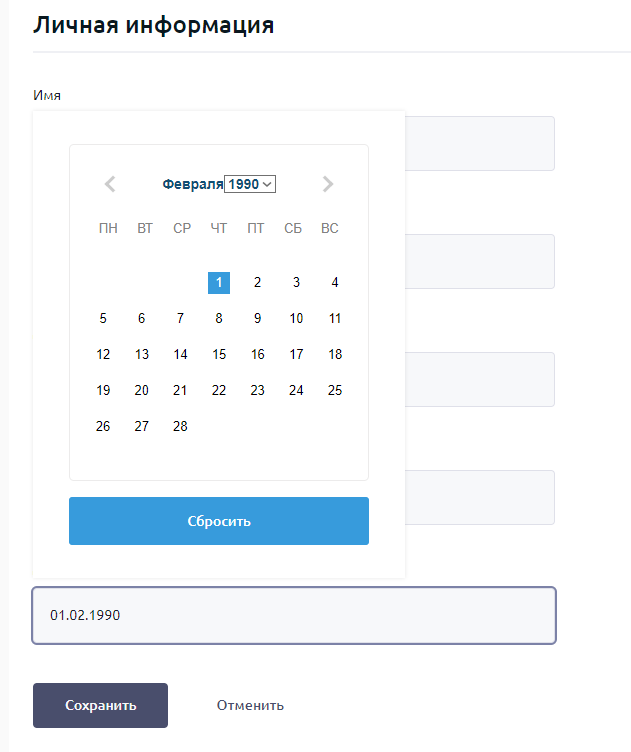Image resolution: width=631 pixels, height=752 pixels.
Task: Select day 9 in the calendar
Action: coord(257,319)
